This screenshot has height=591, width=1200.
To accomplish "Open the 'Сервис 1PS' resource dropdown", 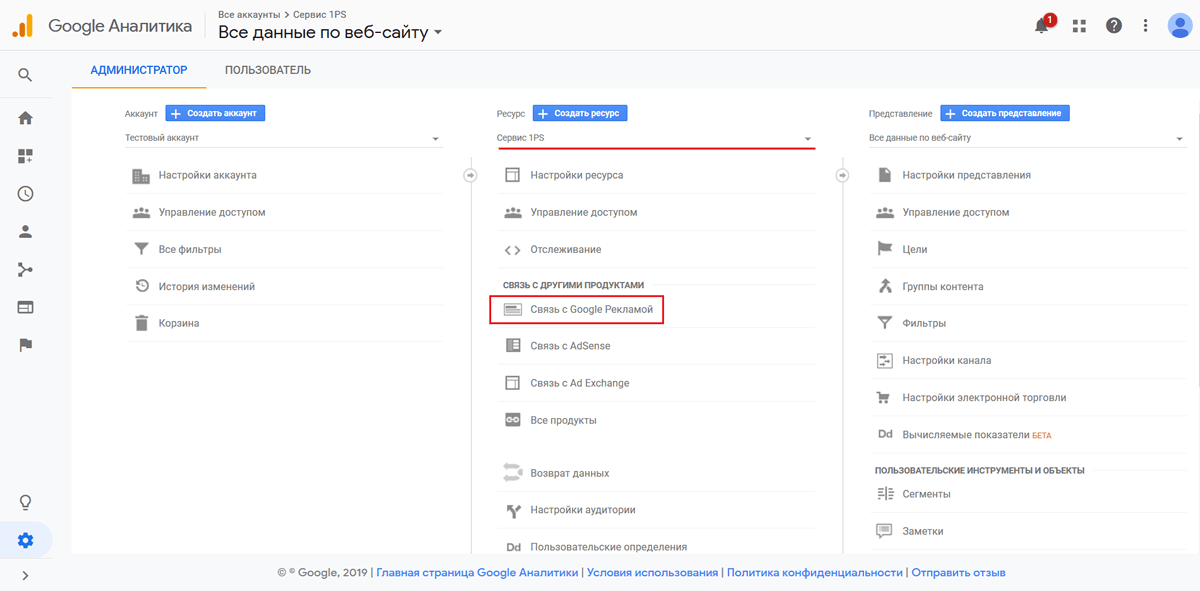I will pyautogui.click(x=655, y=138).
